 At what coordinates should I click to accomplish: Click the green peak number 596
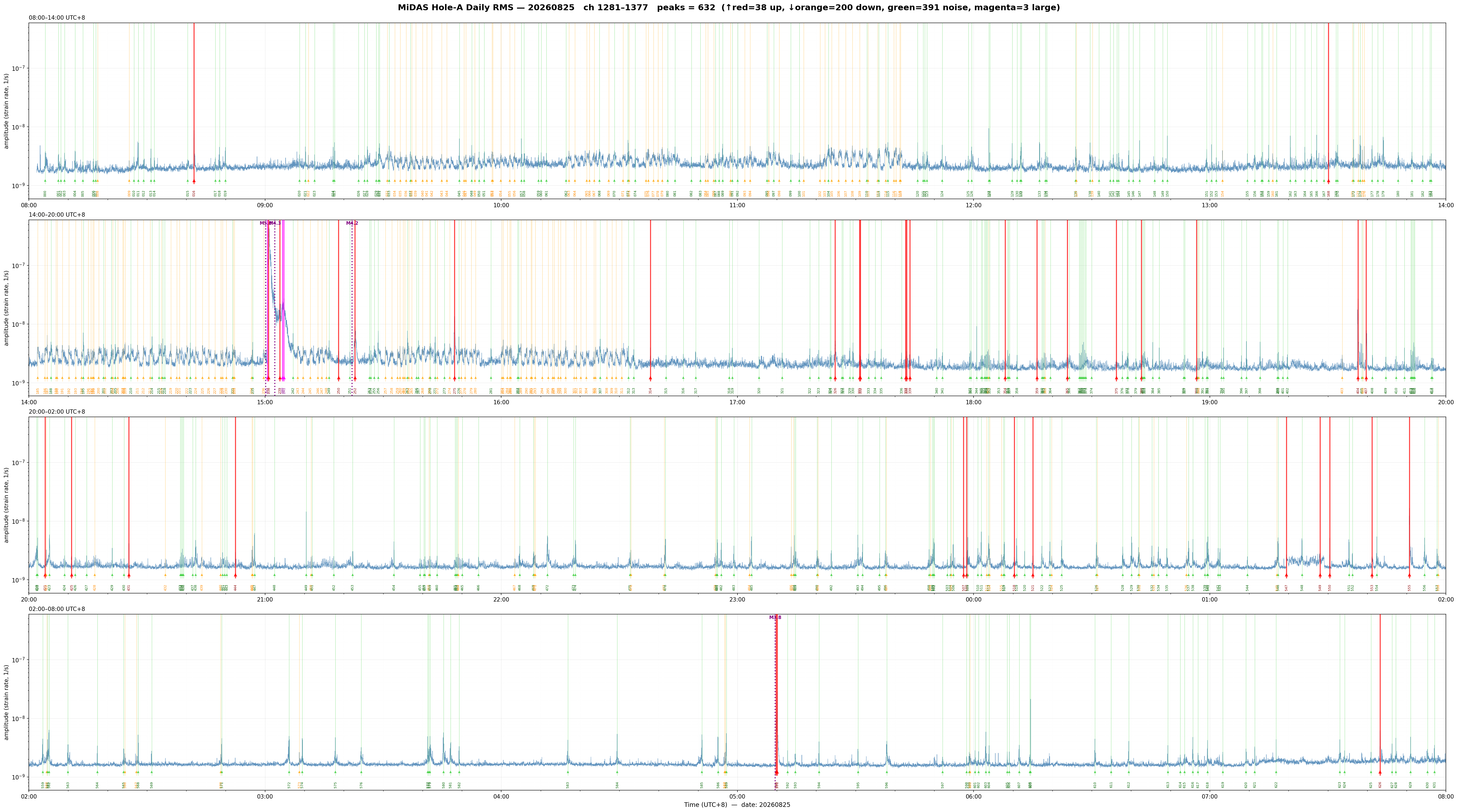[887, 785]
